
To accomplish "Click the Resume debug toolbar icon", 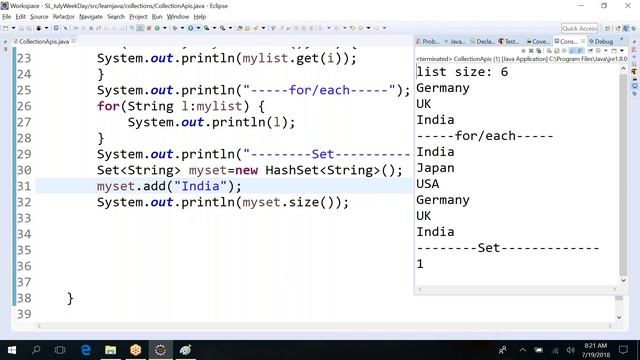I will tap(76, 28).
